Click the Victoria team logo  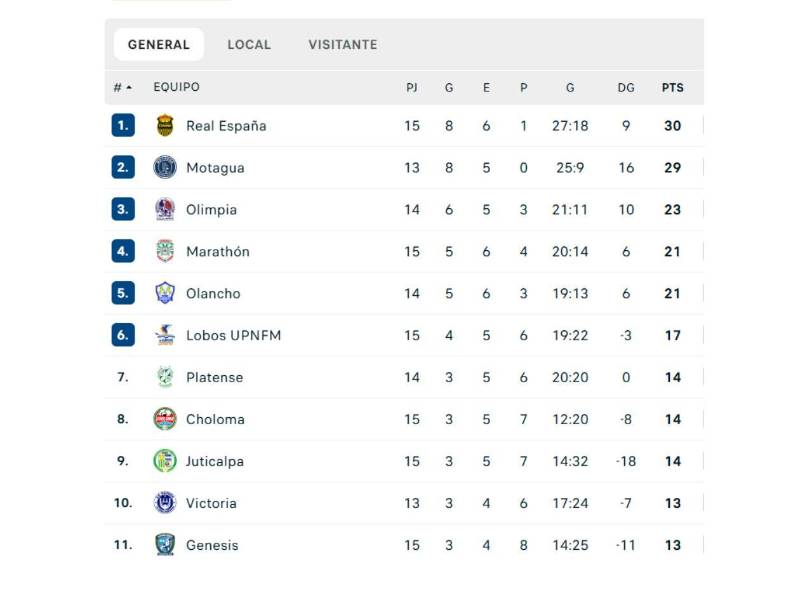point(166,503)
